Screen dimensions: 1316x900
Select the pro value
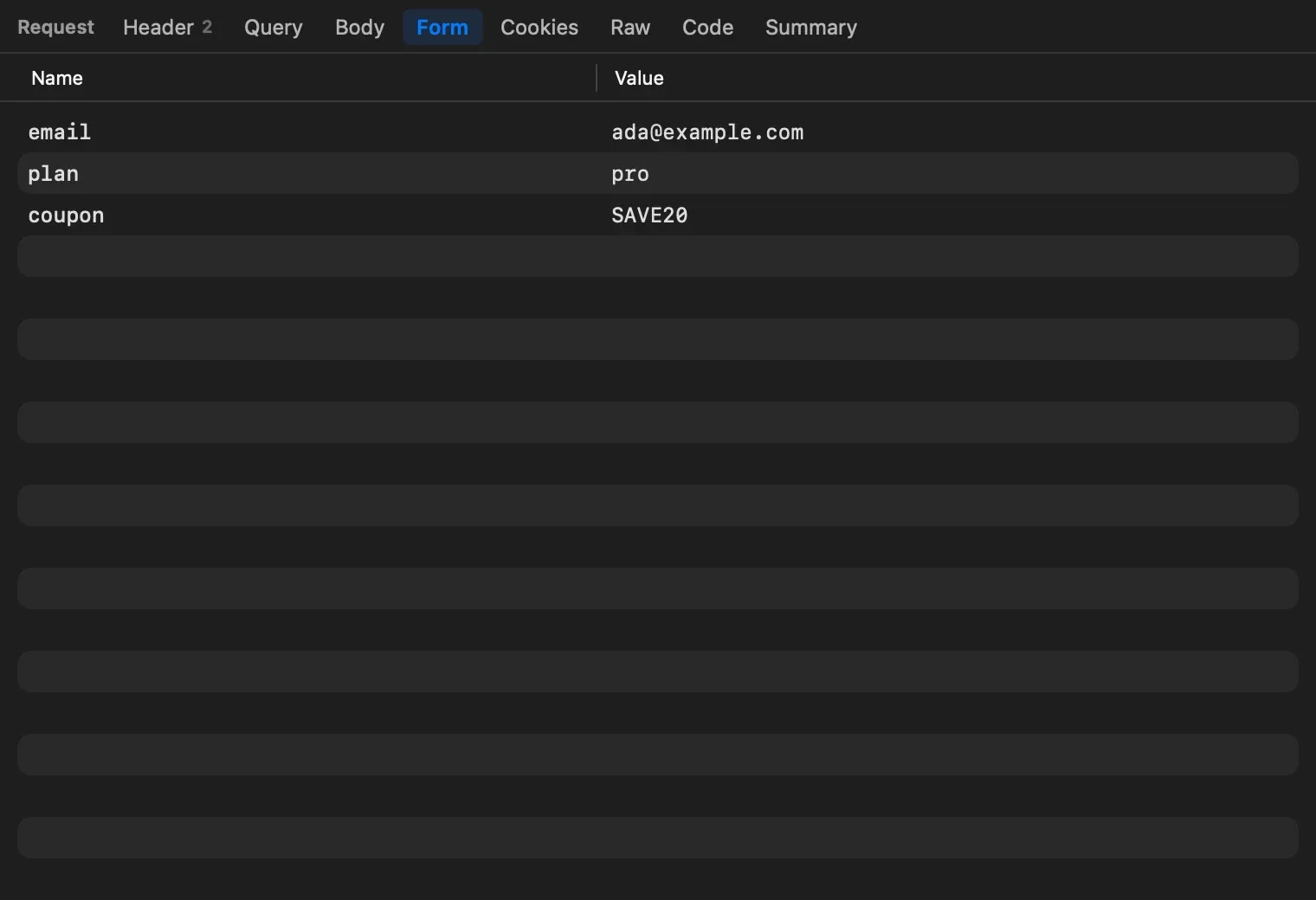pos(630,174)
